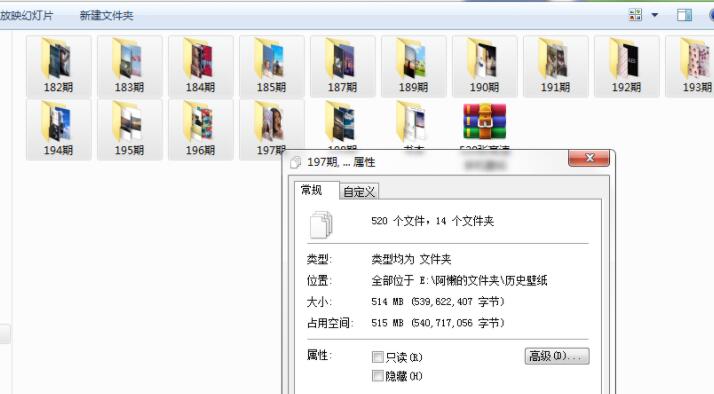Viewport: 714px width, 394px height.
Task: Select the 183期 folder
Action: 129,66
